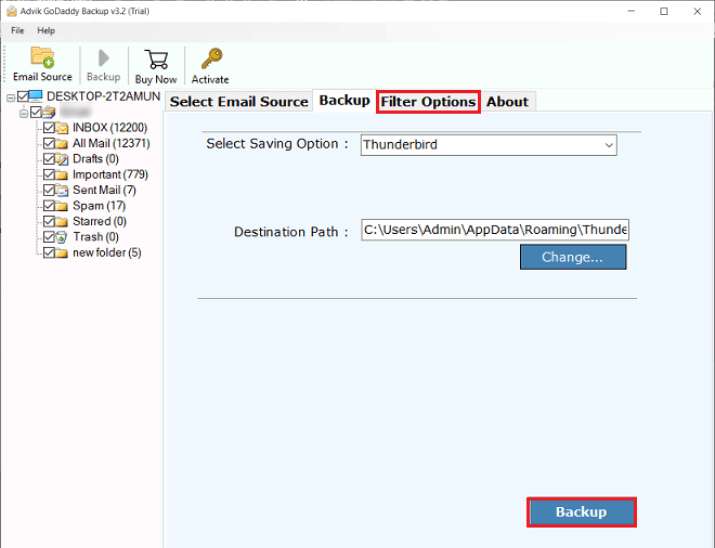
Task: Click the Backup play arrow toolbar icon
Action: (104, 58)
